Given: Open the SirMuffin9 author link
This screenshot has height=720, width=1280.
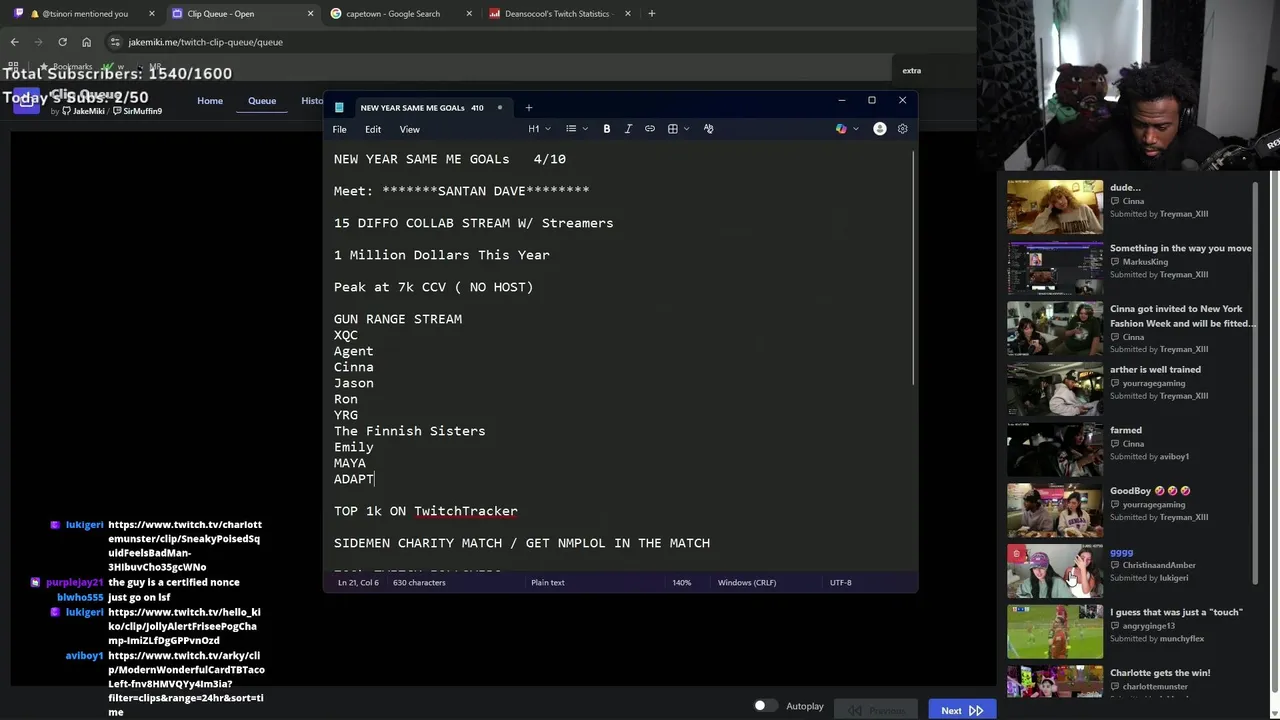Looking at the screenshot, I should pos(137,111).
